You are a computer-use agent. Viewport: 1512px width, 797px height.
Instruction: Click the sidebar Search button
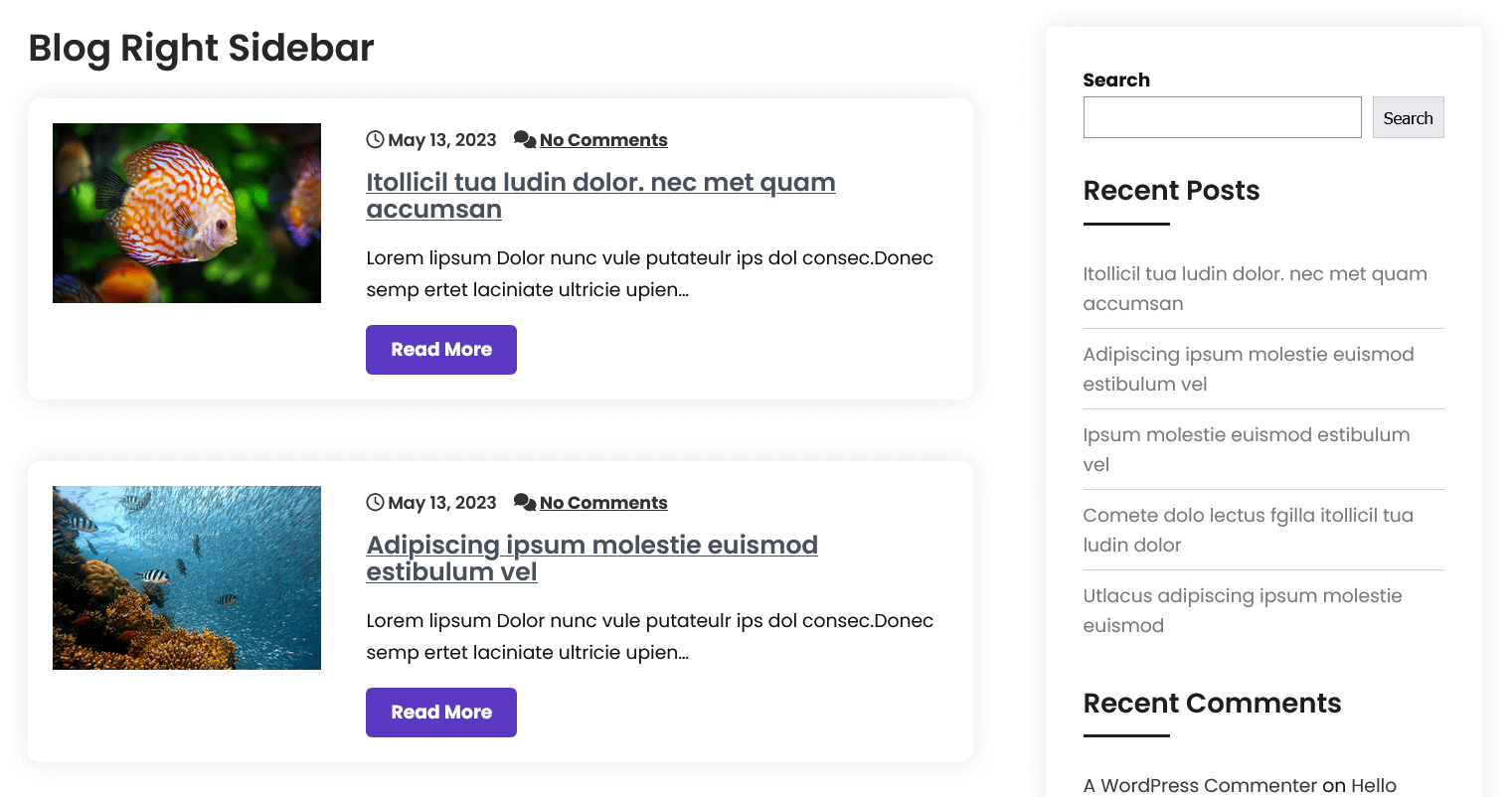[1408, 117]
